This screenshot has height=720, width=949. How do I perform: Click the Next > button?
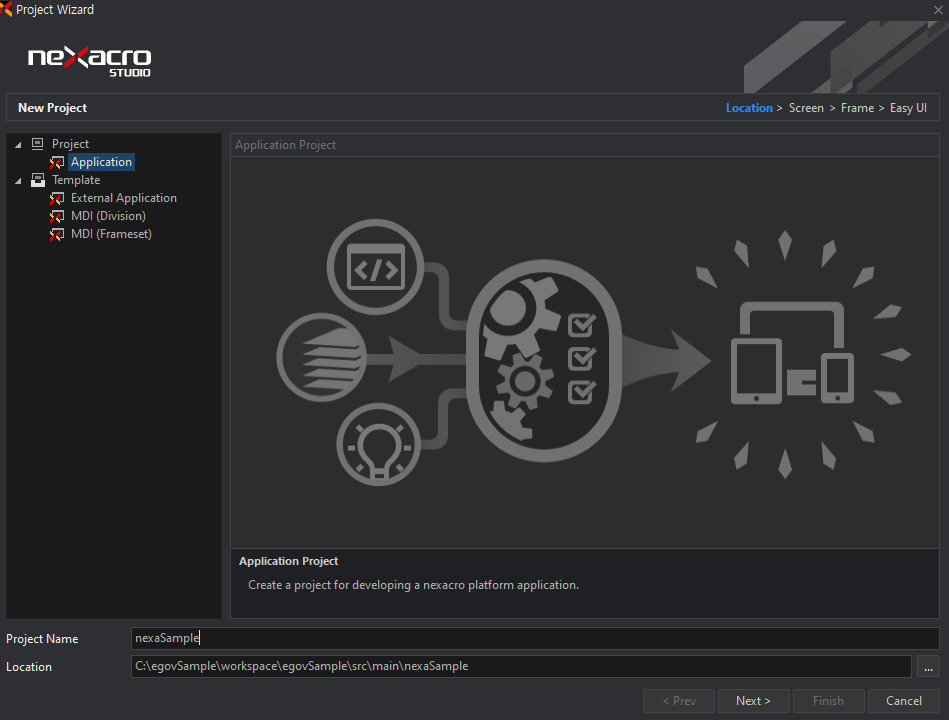753,701
